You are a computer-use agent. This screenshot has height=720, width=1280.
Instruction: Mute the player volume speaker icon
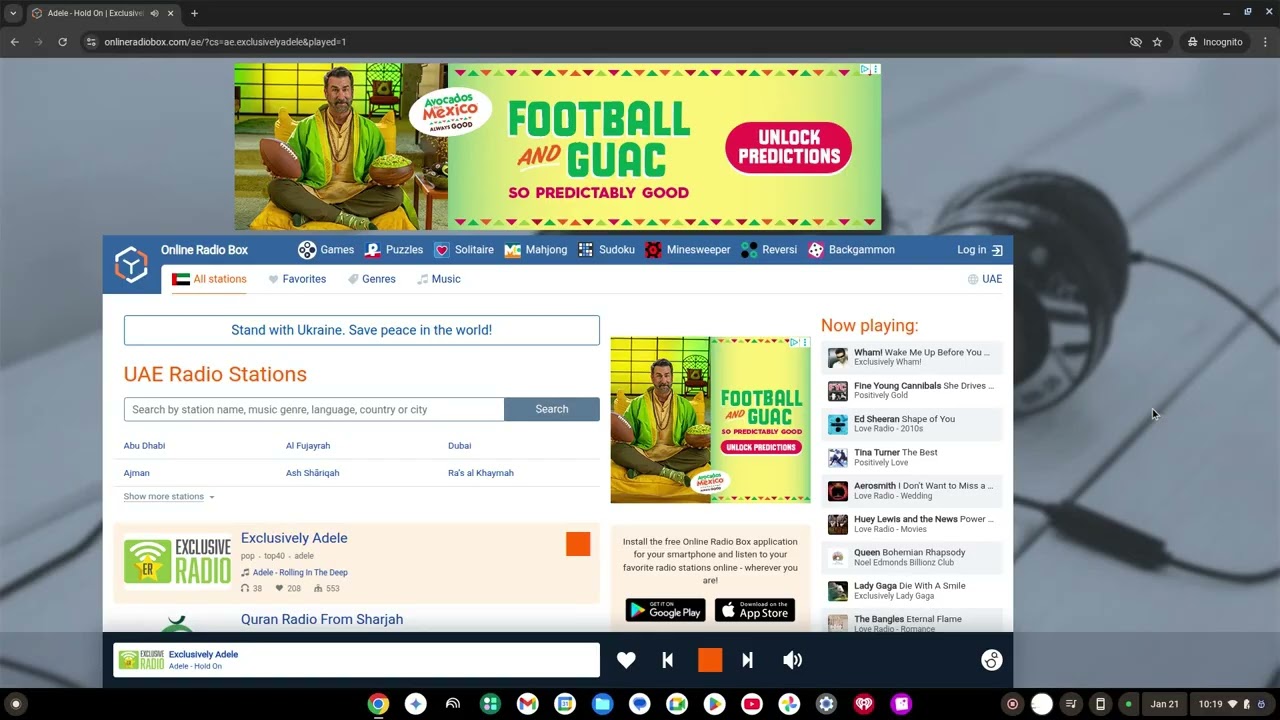click(792, 660)
